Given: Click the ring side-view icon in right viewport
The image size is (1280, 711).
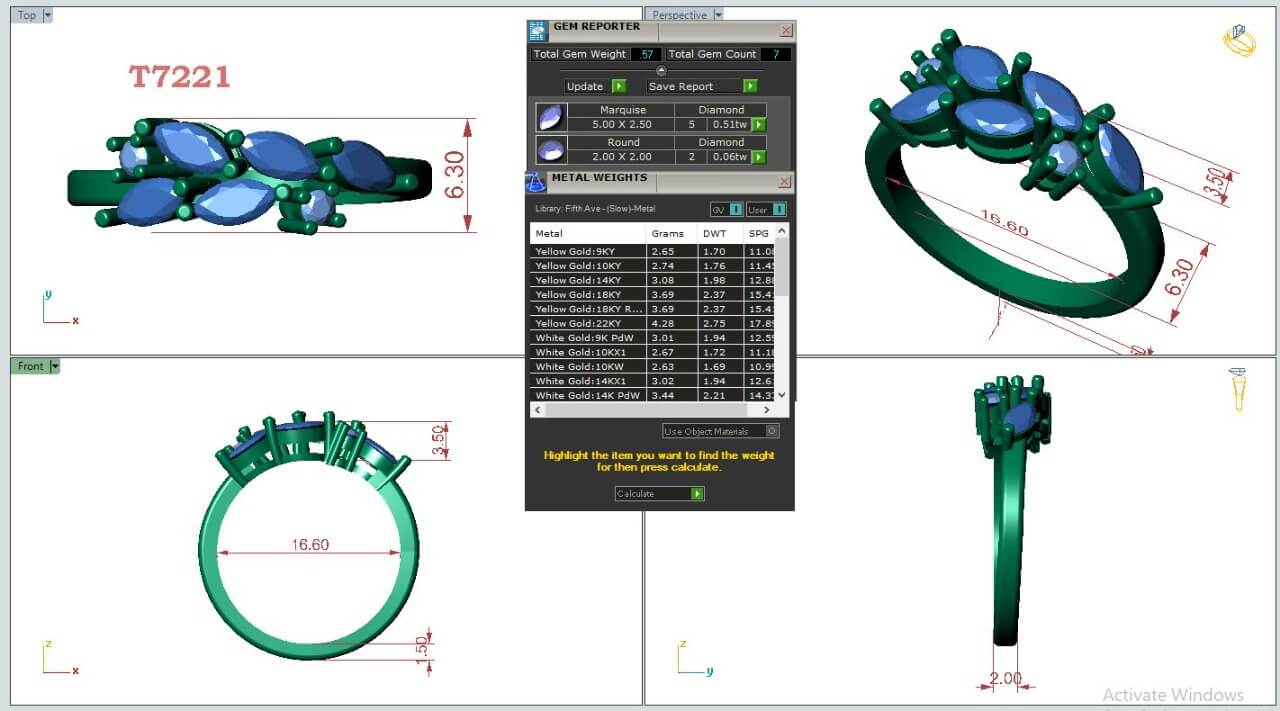Looking at the screenshot, I should point(1238,388).
